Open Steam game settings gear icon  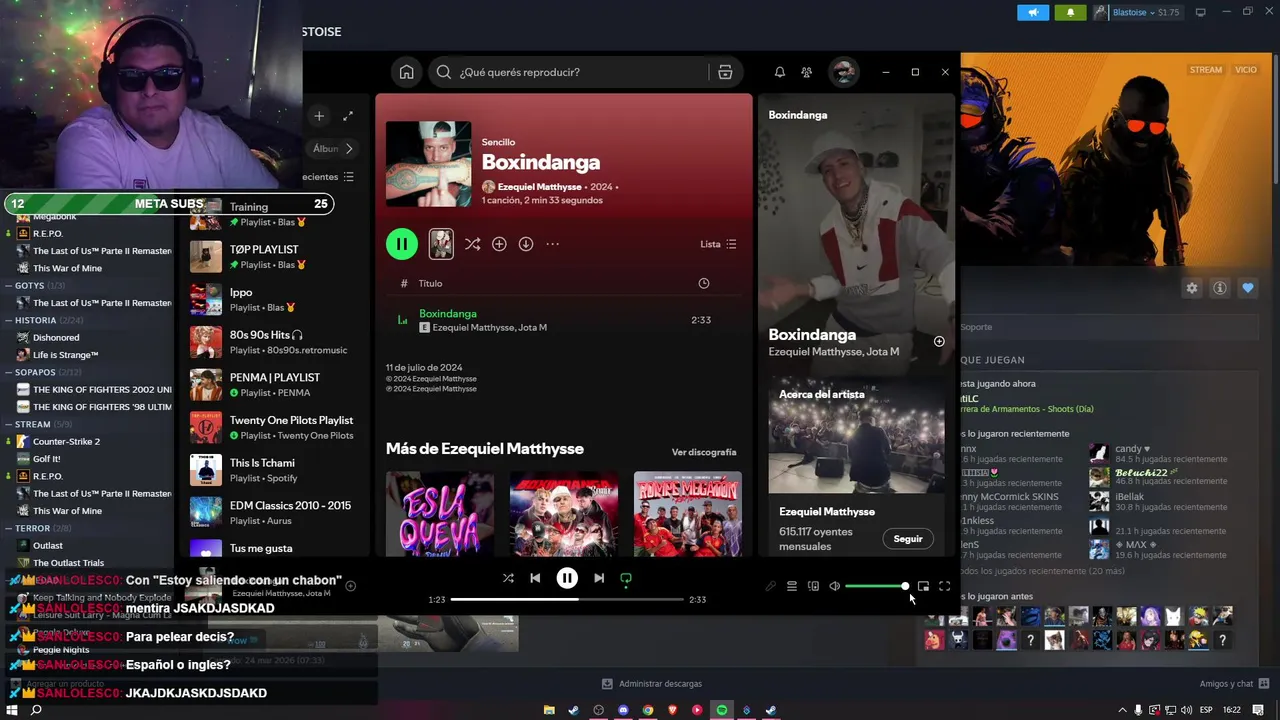click(x=1192, y=288)
